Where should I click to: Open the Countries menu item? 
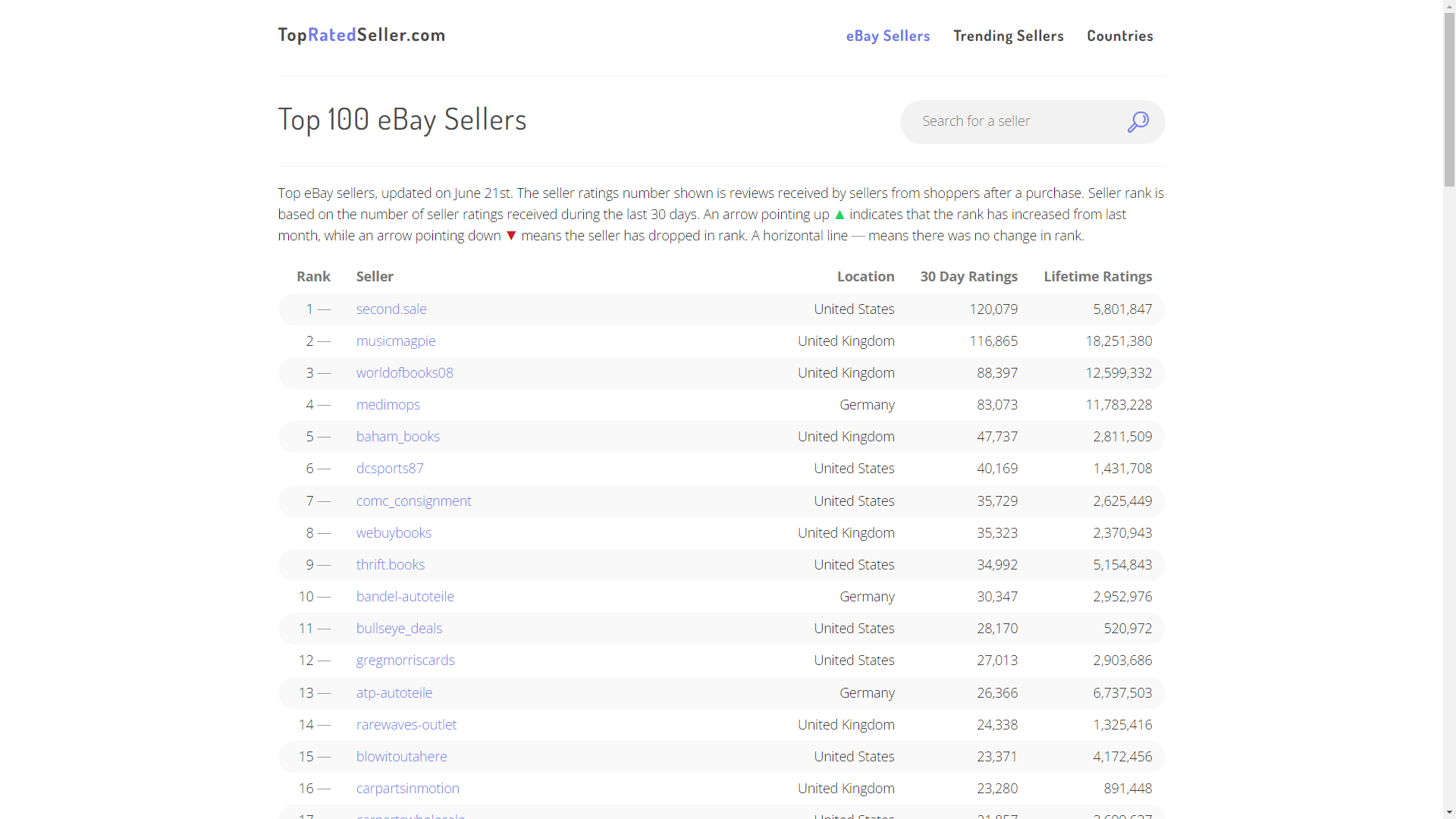click(x=1119, y=36)
